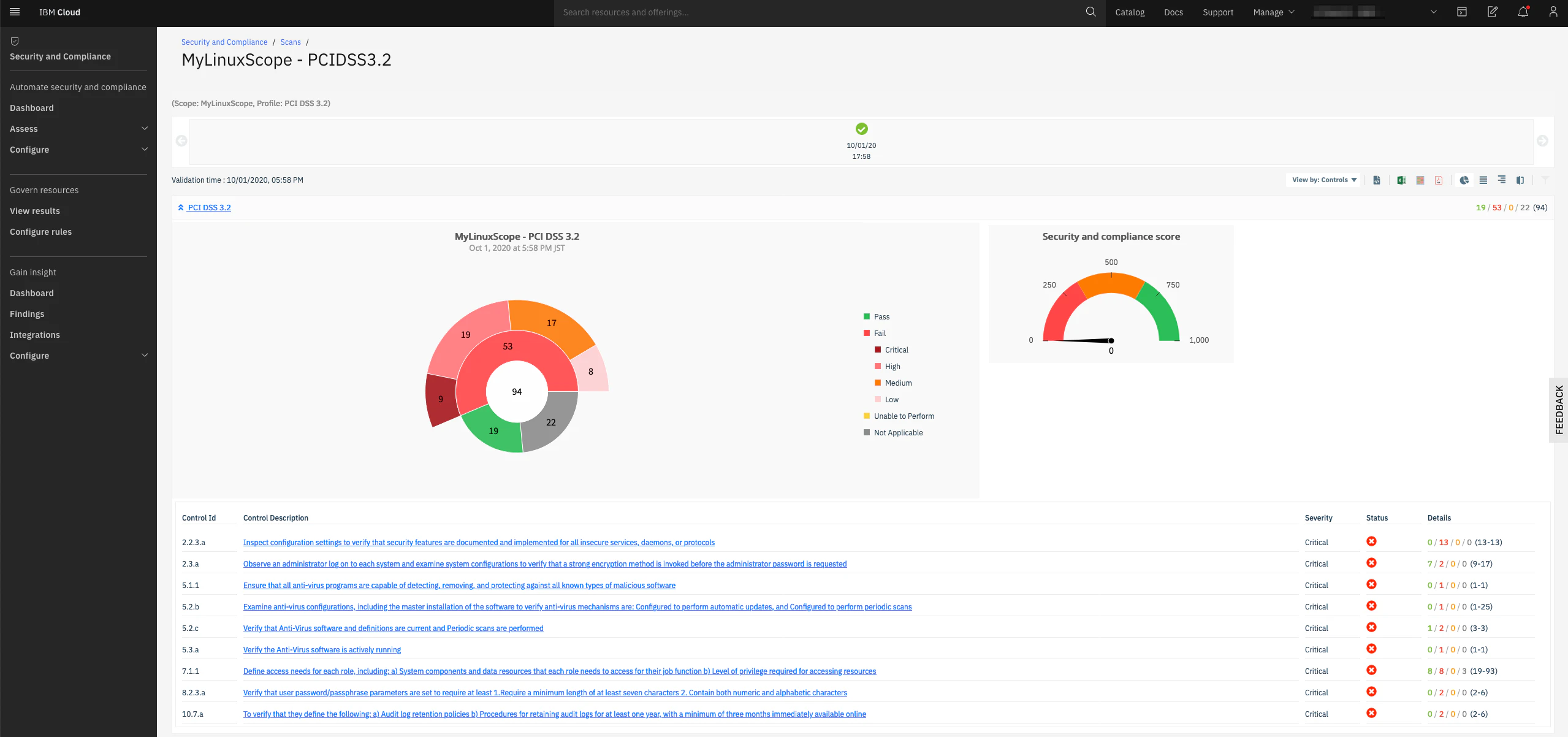Viewport: 1568px width, 737px height.
Task: Open Findings in the sidebar
Action: 27,314
